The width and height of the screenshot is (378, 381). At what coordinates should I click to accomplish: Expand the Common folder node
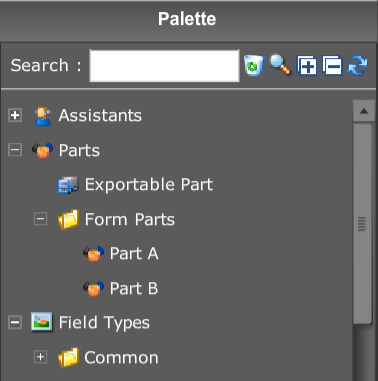coord(40,357)
